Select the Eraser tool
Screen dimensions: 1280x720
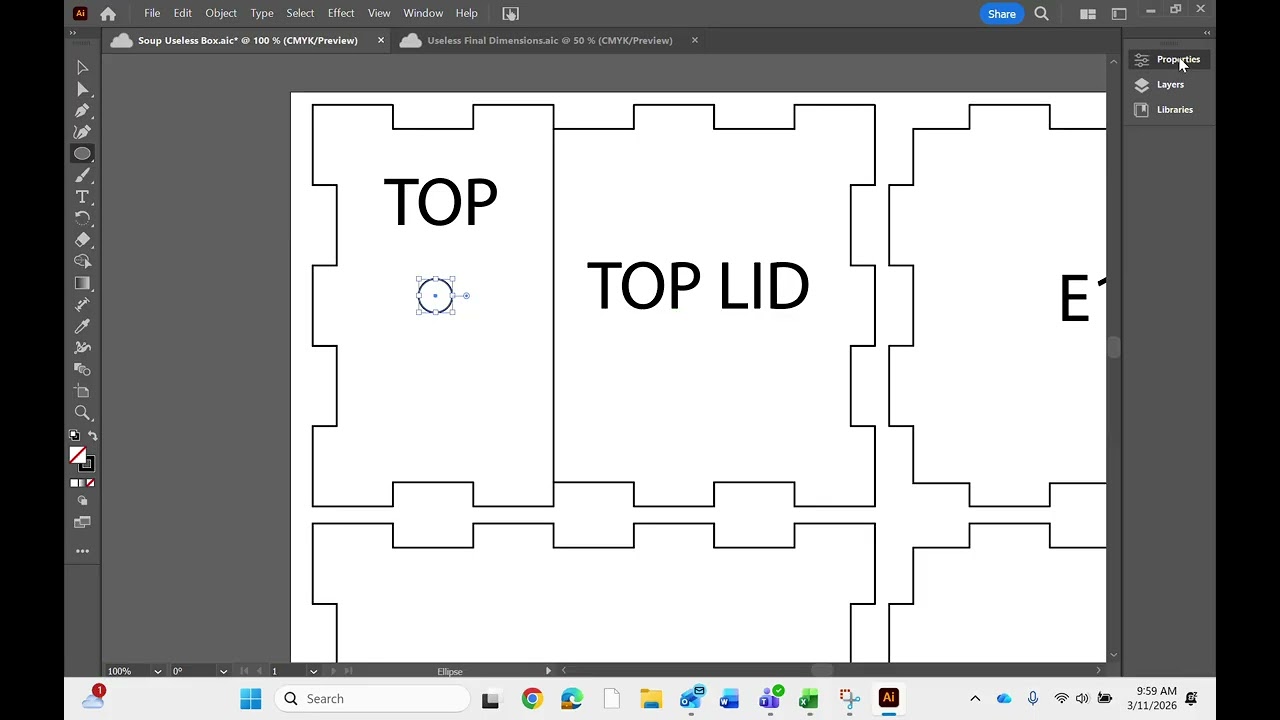82,240
